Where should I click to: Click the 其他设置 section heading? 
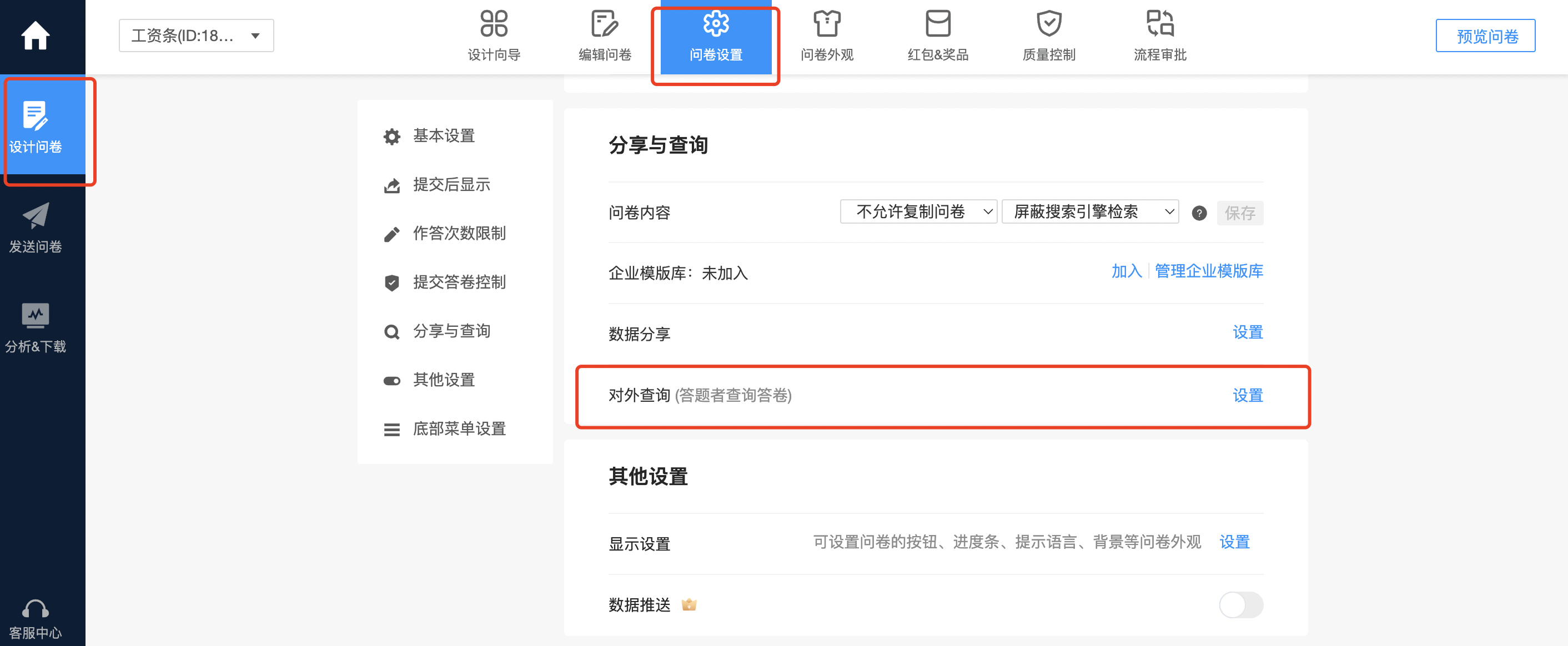click(649, 476)
